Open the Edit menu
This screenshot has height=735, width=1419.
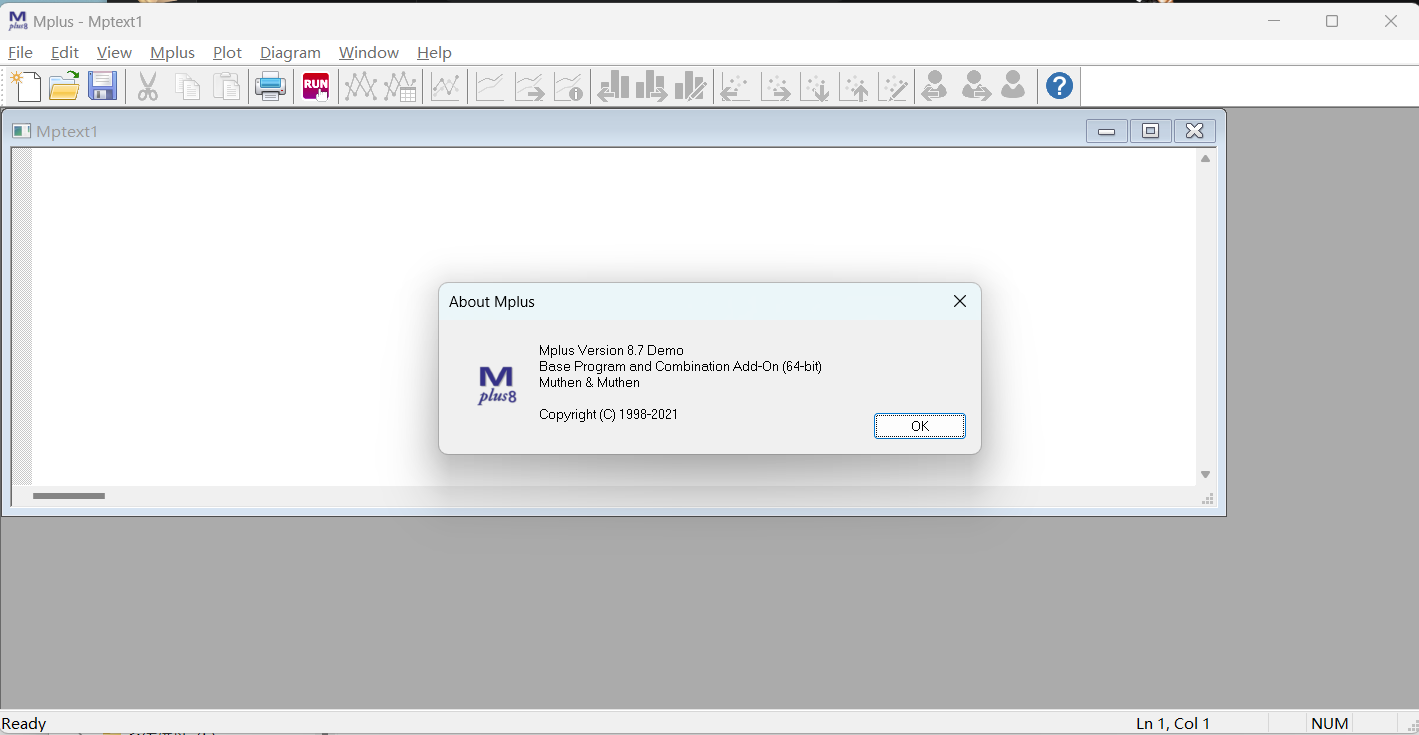coord(65,53)
